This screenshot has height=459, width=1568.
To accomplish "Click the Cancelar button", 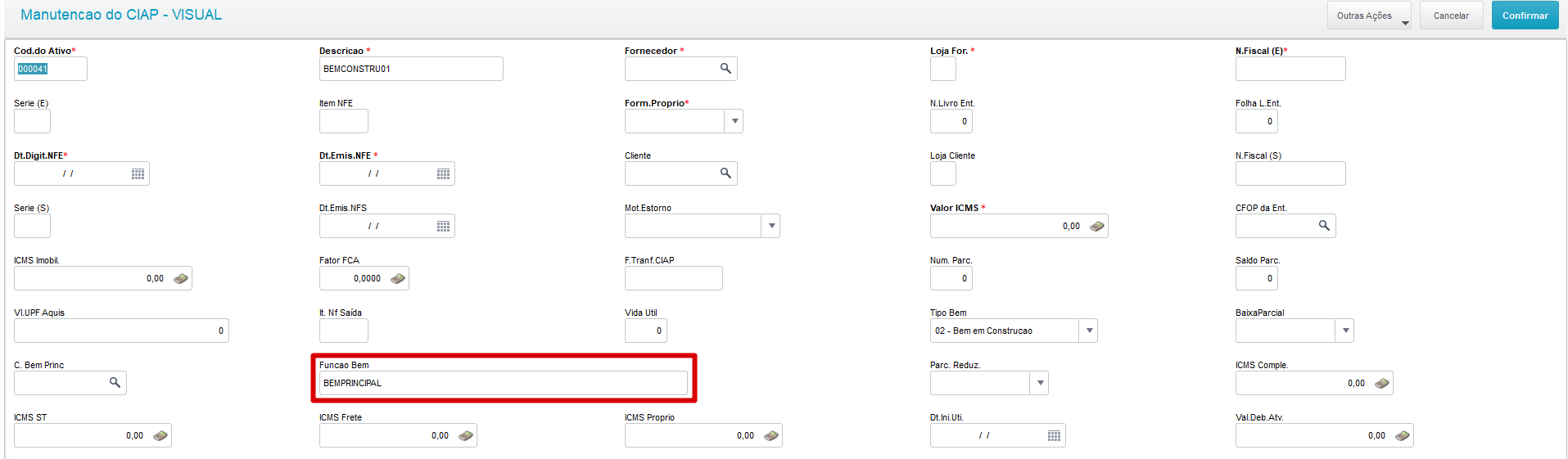I will tap(1451, 16).
